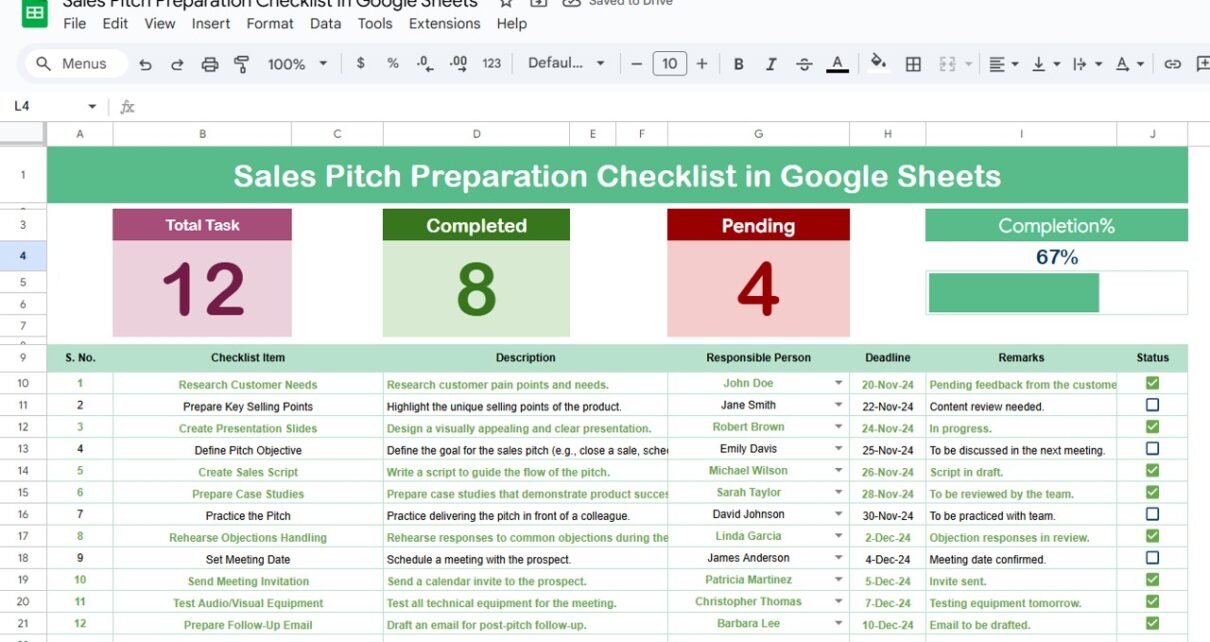Increase font size with plus button
This screenshot has height=642, width=1210.
[x=702, y=63]
